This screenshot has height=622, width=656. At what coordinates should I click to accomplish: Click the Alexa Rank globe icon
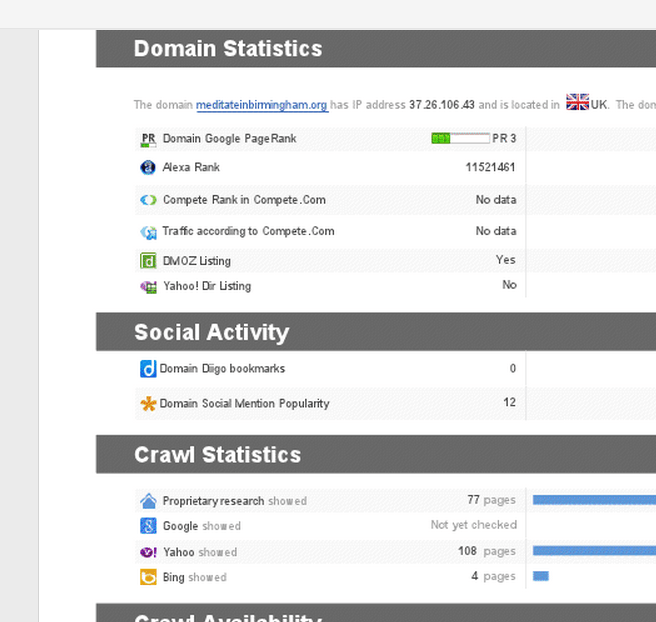(148, 167)
